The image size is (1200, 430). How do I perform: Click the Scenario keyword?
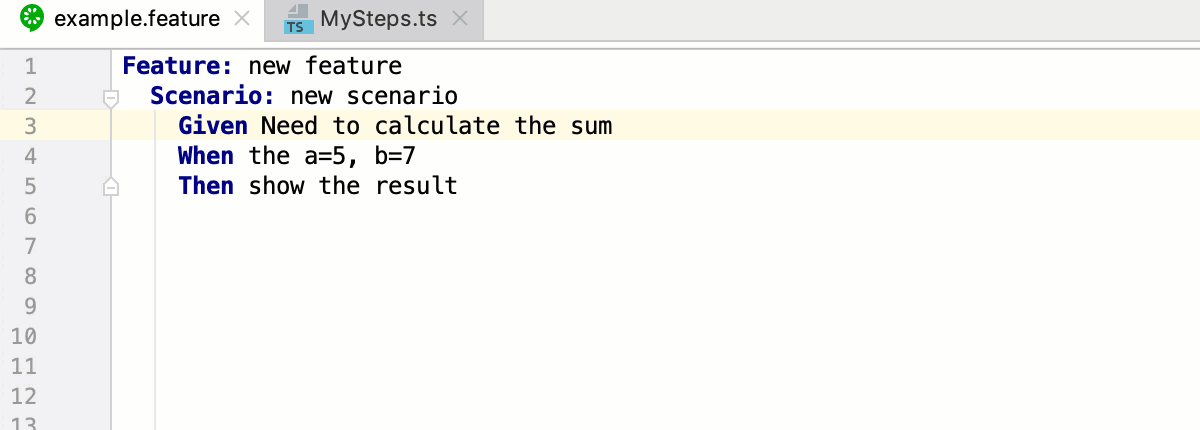(213, 97)
